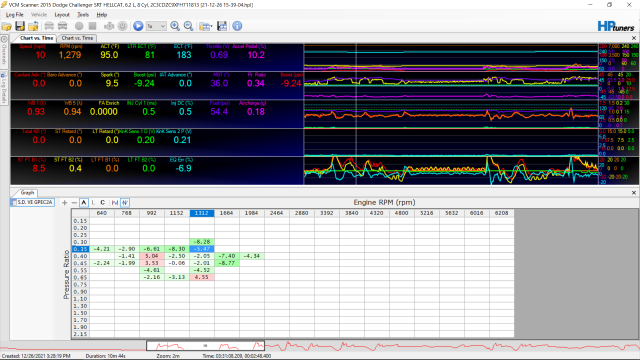The height and width of the screenshot is (360, 640).
Task: Click the grayed-out power icon
Action: [x=122, y=26]
